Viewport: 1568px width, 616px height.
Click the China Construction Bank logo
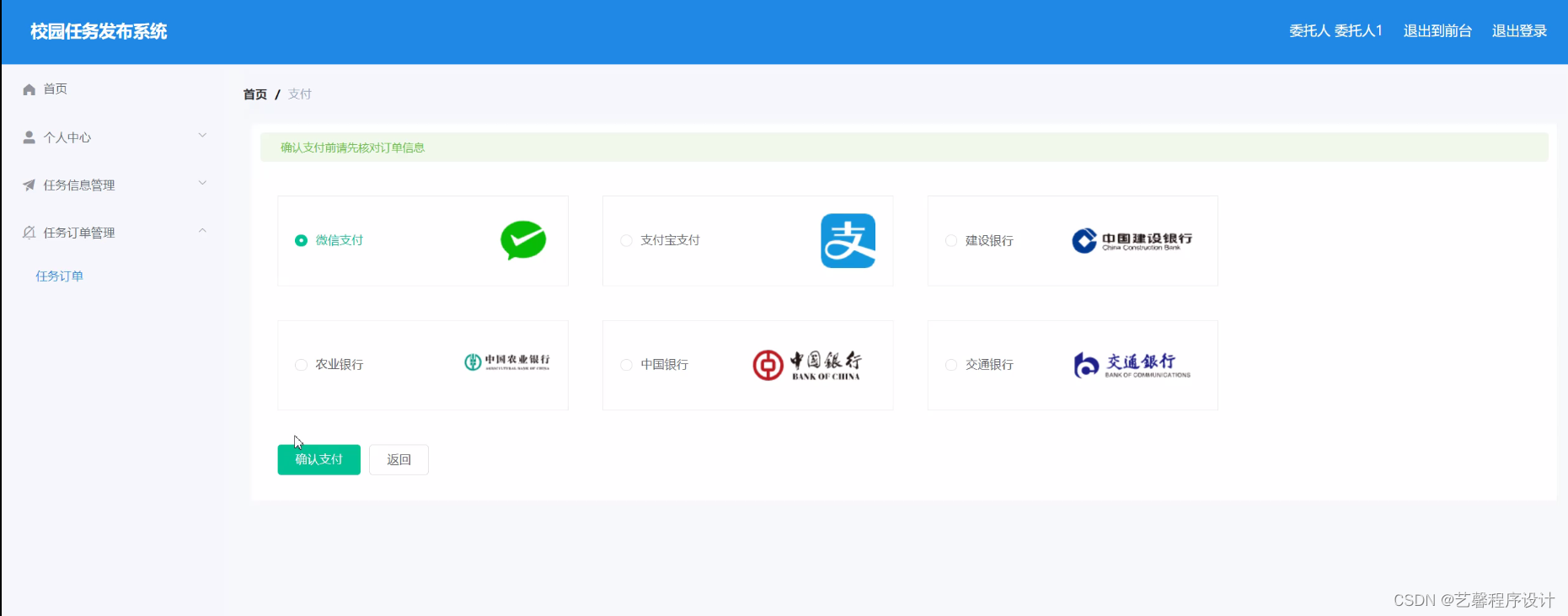(1132, 241)
